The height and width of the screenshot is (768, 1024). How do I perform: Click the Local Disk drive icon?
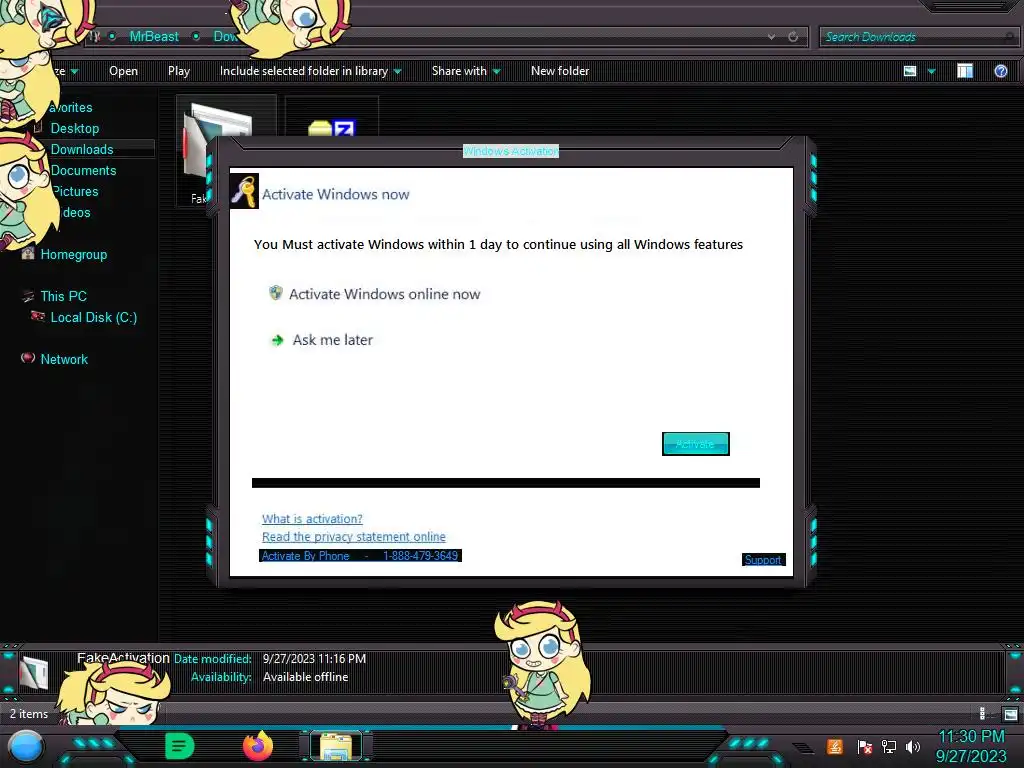[x=38, y=316]
